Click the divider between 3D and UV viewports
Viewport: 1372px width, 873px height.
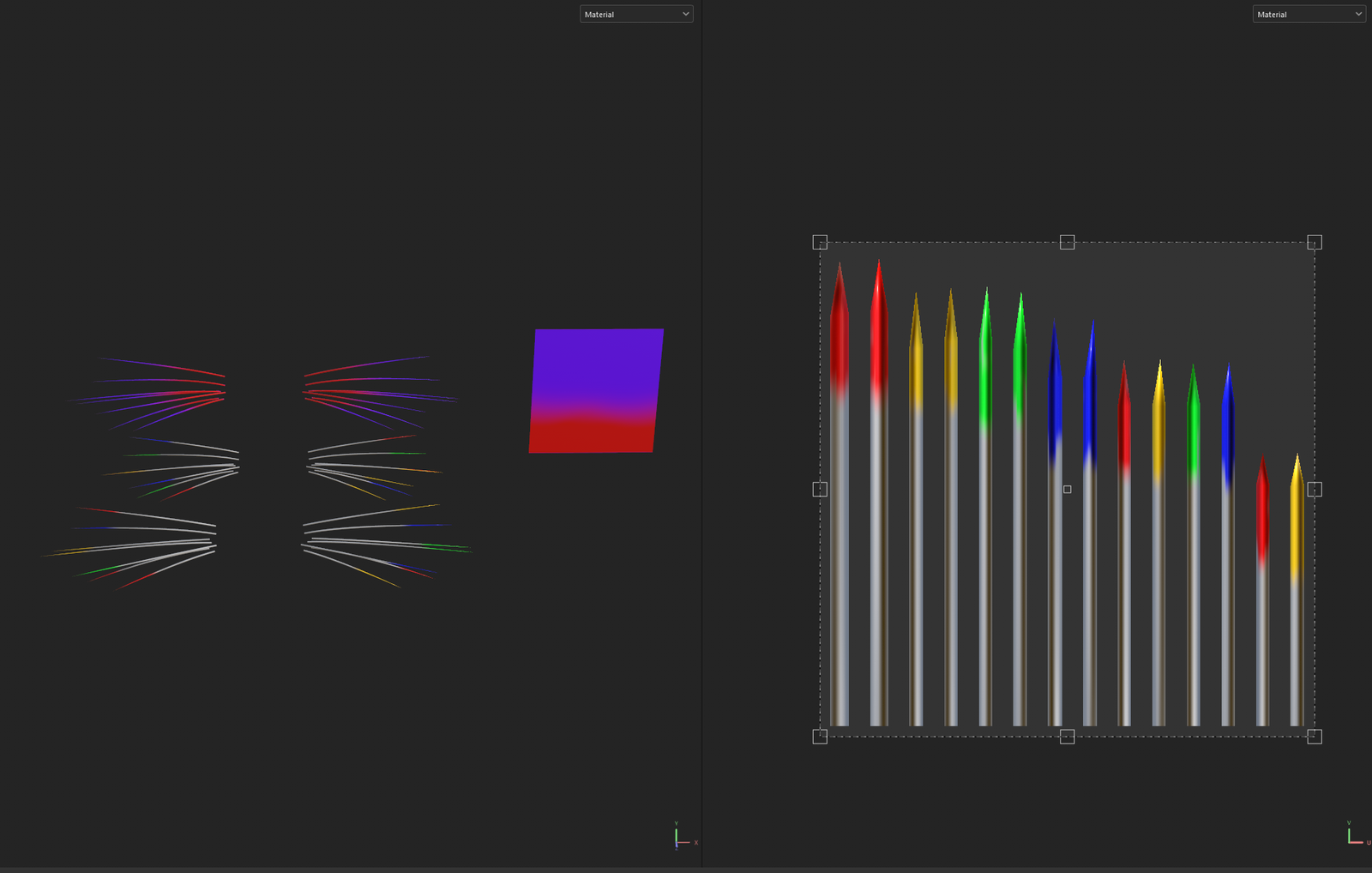coord(701,429)
